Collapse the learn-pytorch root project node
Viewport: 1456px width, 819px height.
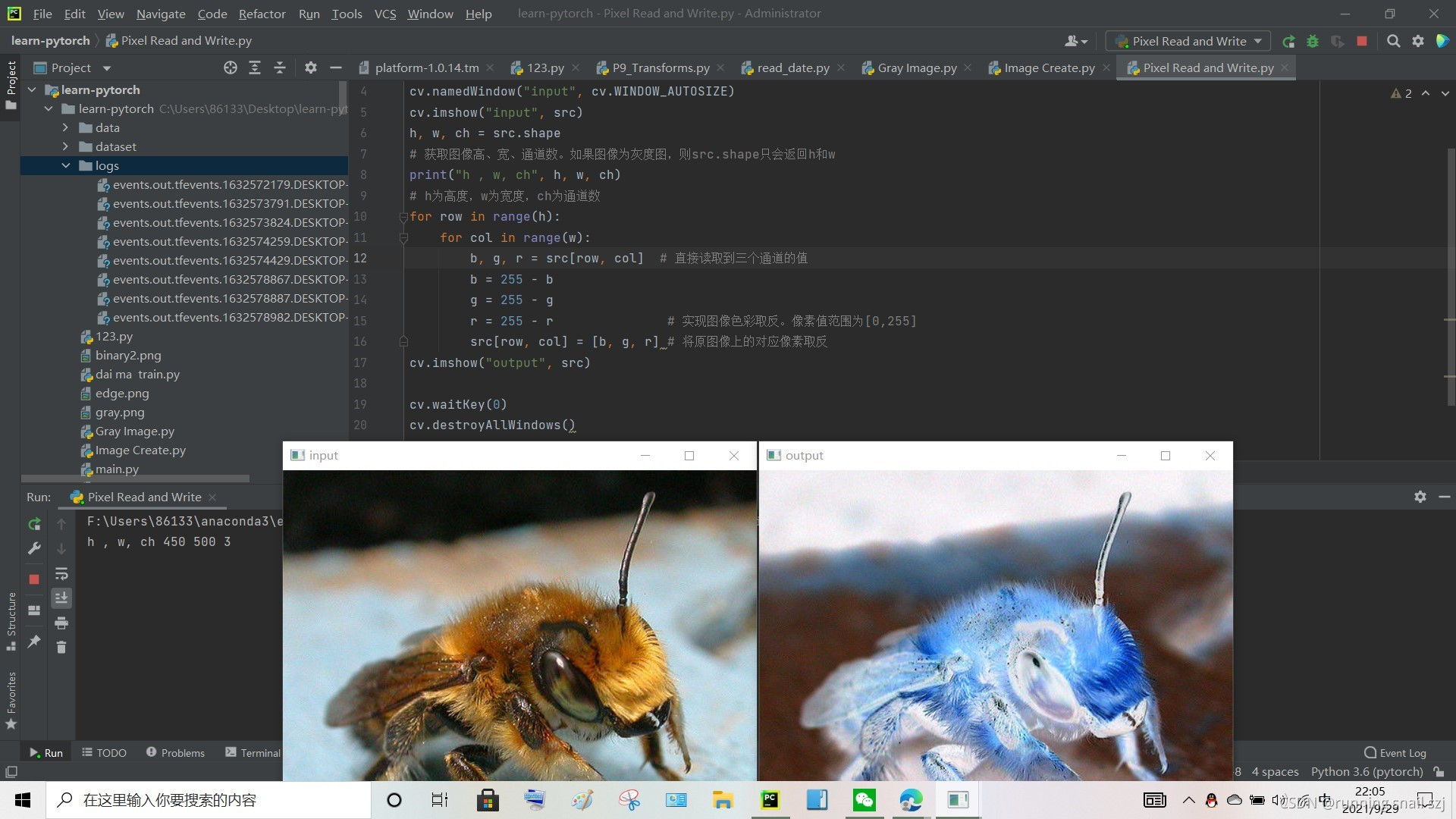pos(32,89)
